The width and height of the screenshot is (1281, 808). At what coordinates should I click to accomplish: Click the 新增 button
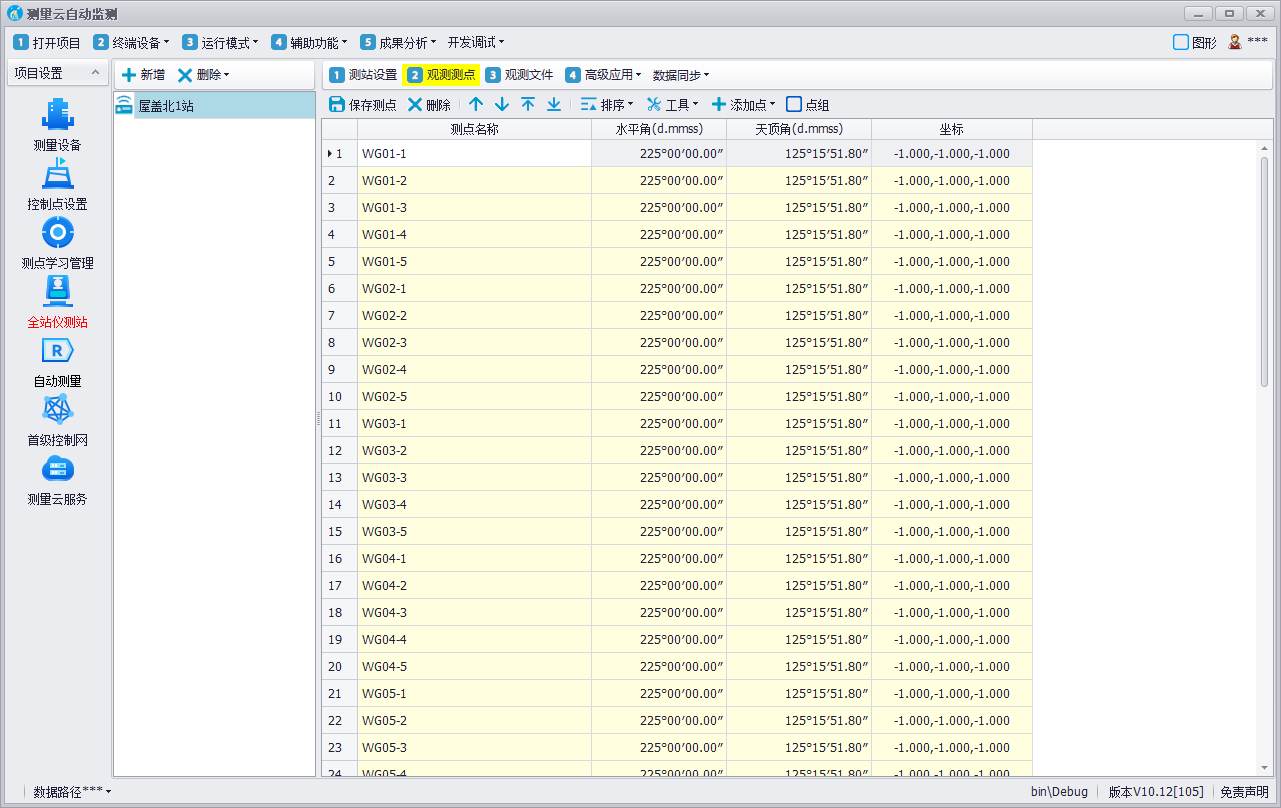(x=143, y=75)
